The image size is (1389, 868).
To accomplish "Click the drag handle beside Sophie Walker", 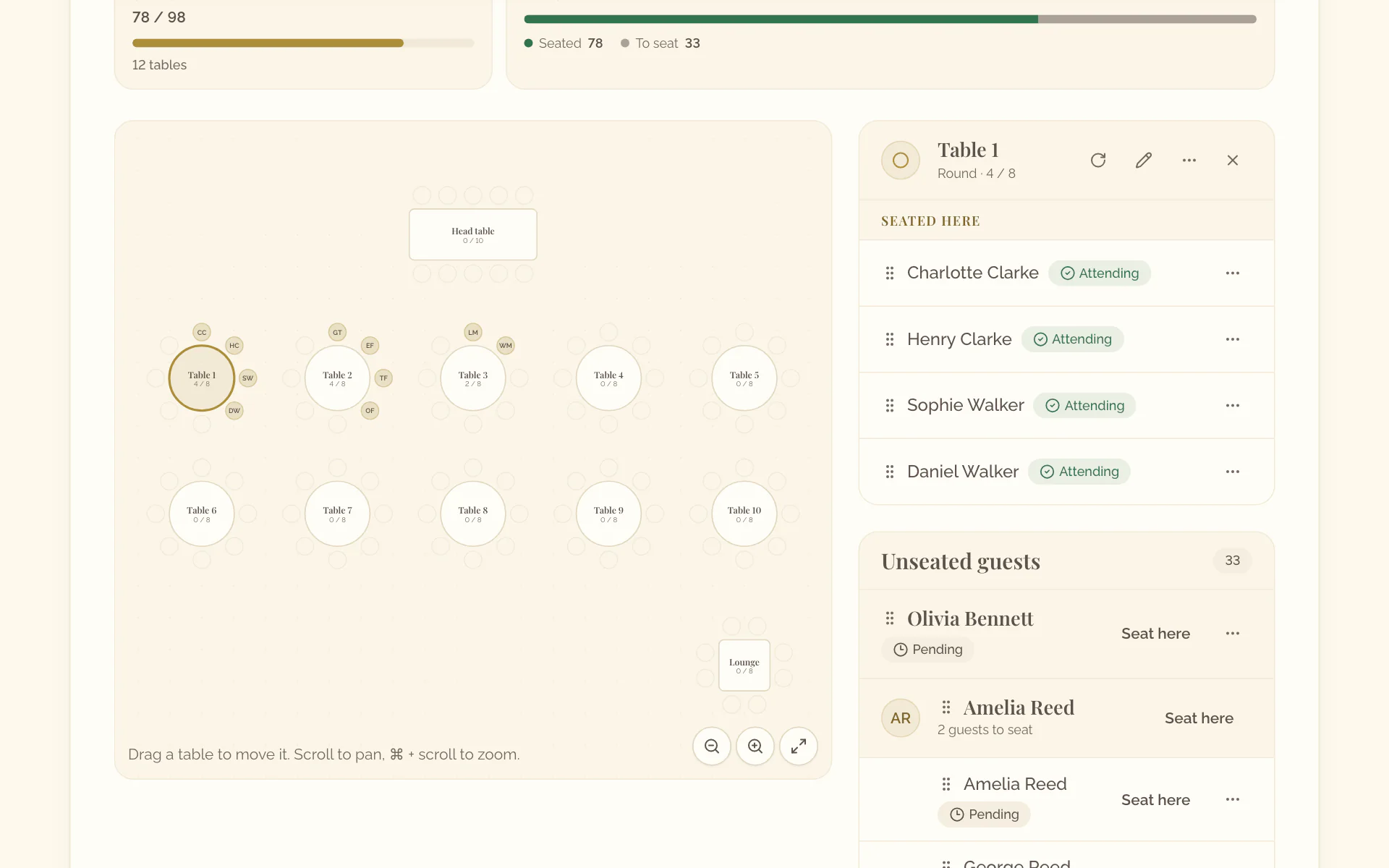I will click(x=890, y=405).
